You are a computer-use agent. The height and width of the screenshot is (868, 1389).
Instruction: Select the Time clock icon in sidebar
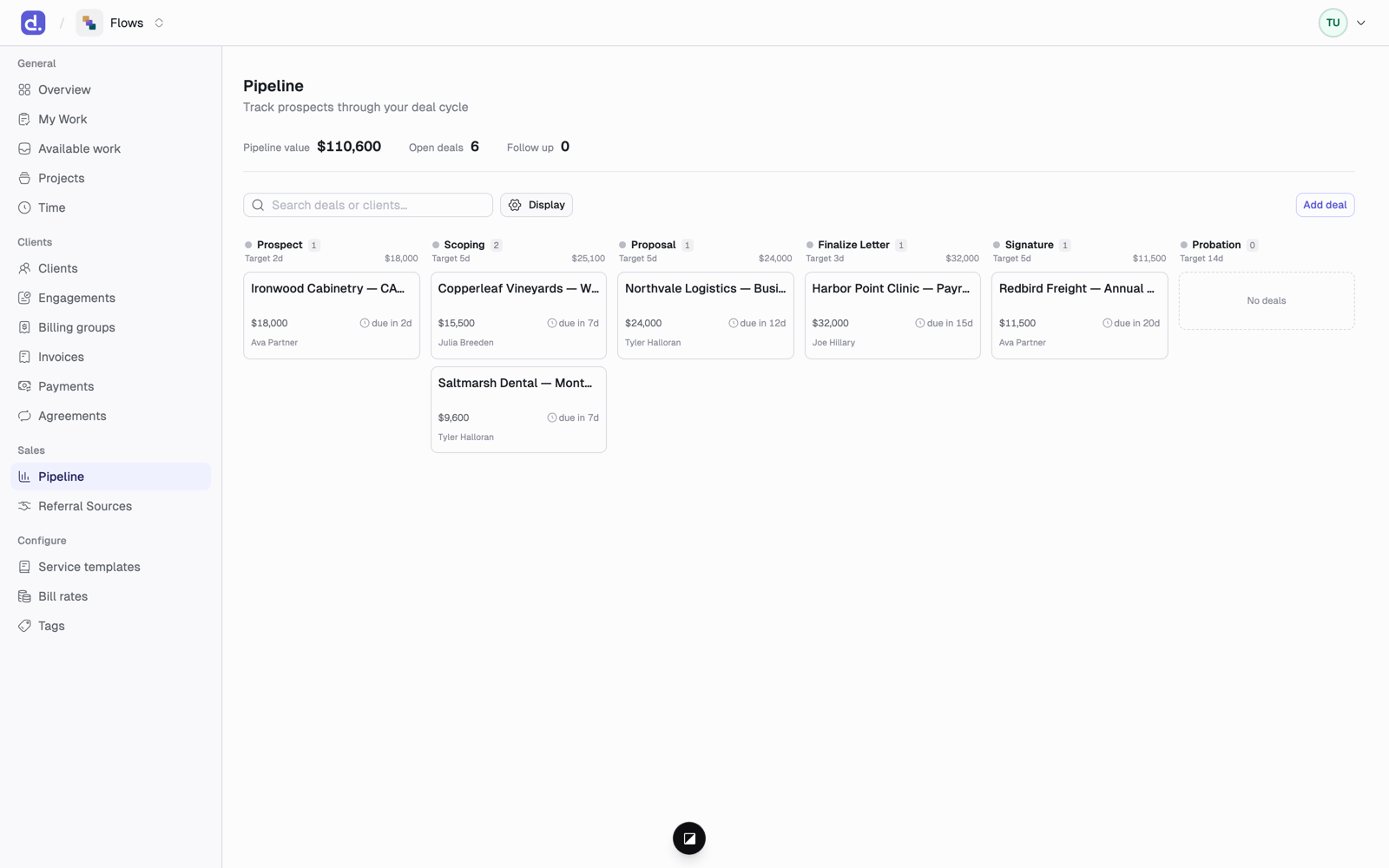tap(24, 207)
